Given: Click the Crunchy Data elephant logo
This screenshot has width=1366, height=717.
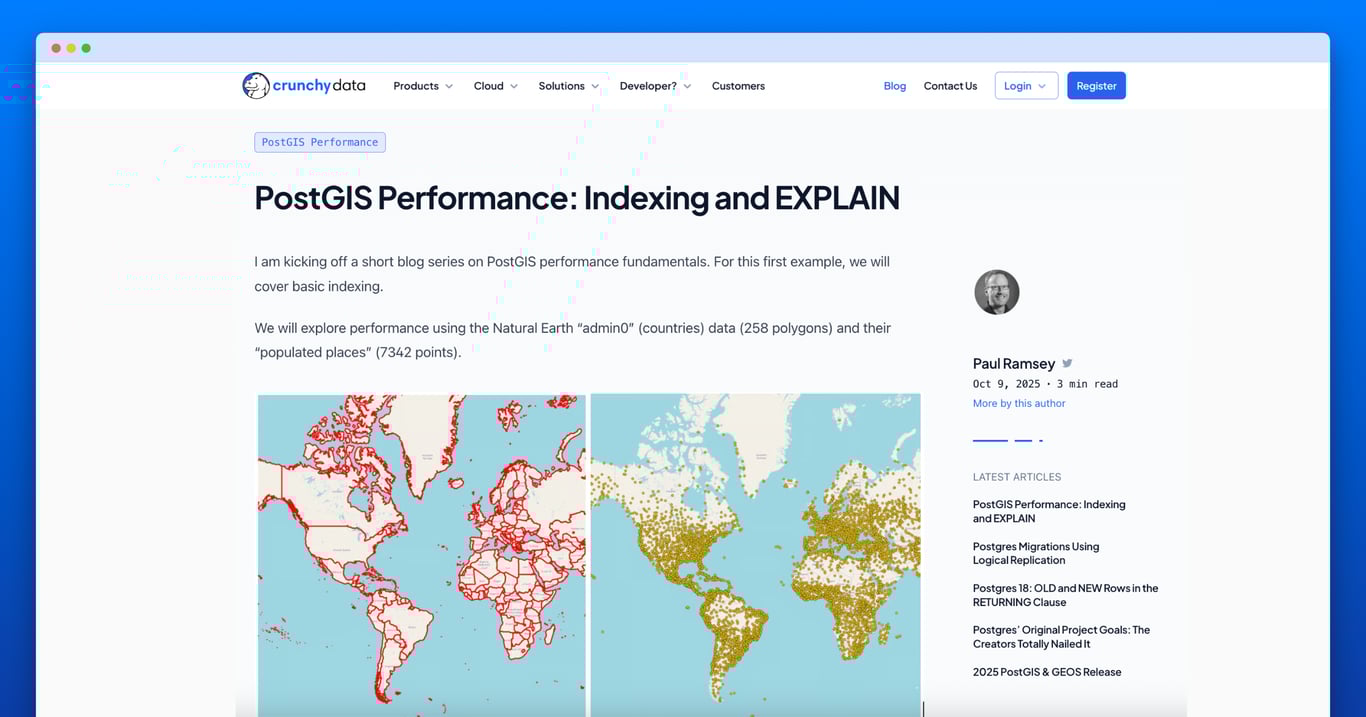Looking at the screenshot, I should (257, 86).
